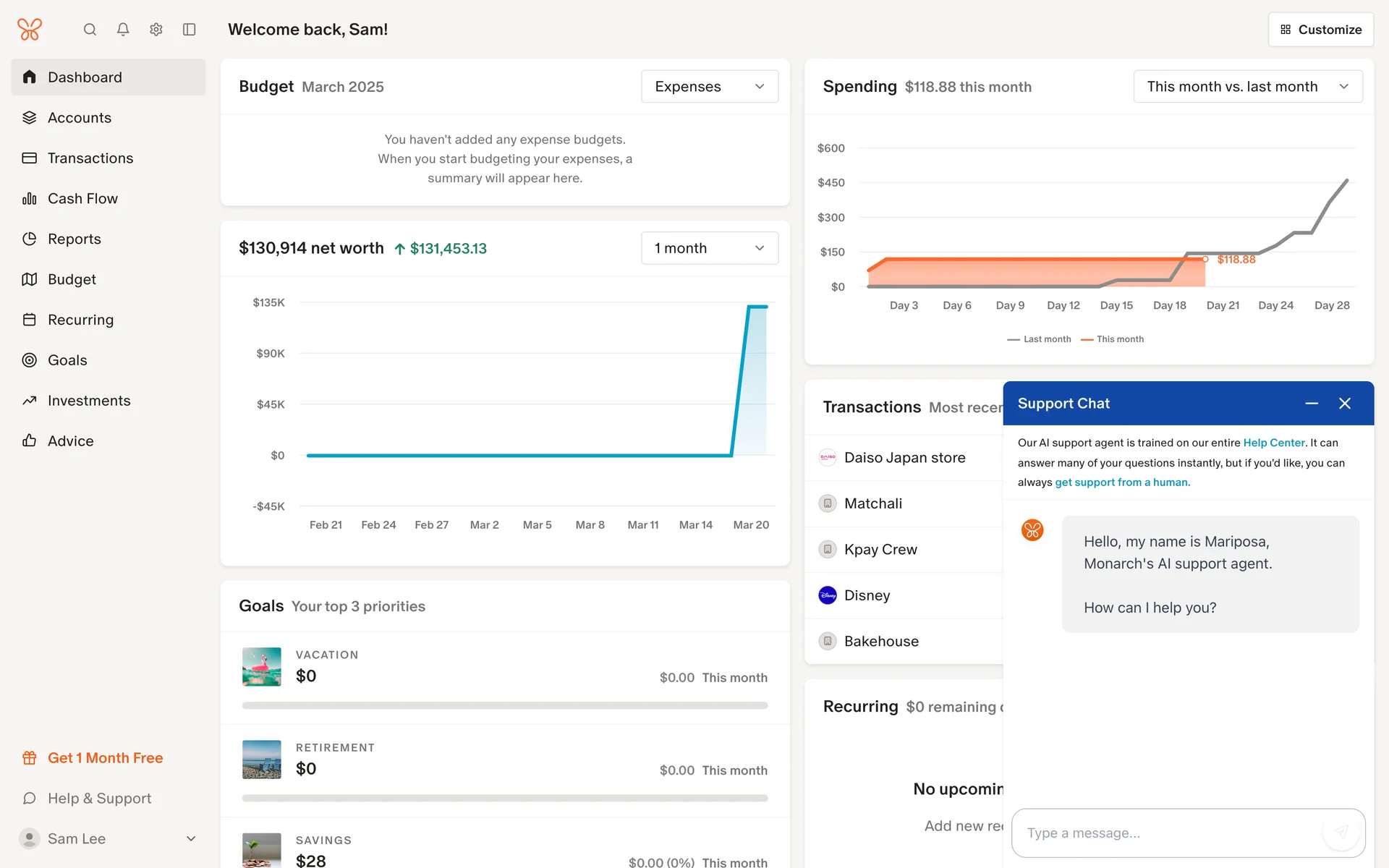This screenshot has height=868, width=1389.
Task: Click the Vacation goal progress bar
Action: click(x=504, y=705)
